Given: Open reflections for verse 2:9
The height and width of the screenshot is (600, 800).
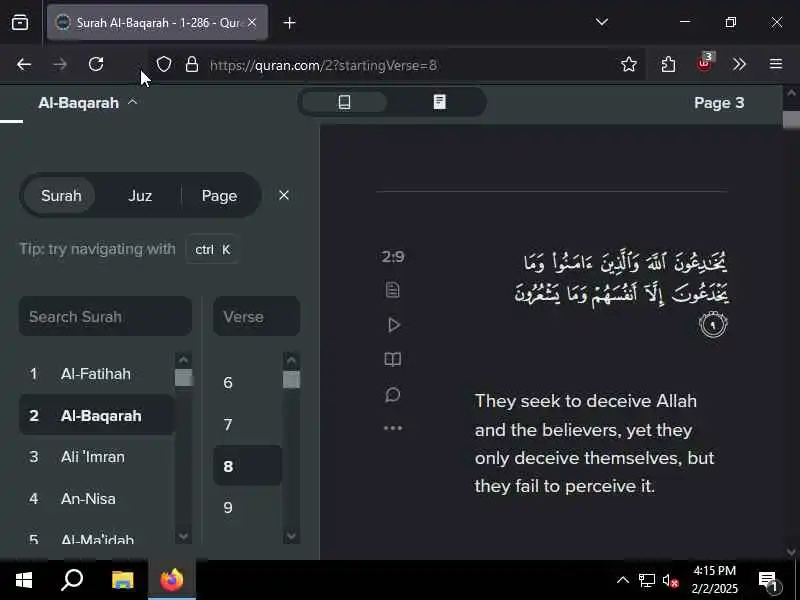Looking at the screenshot, I should point(393,394).
